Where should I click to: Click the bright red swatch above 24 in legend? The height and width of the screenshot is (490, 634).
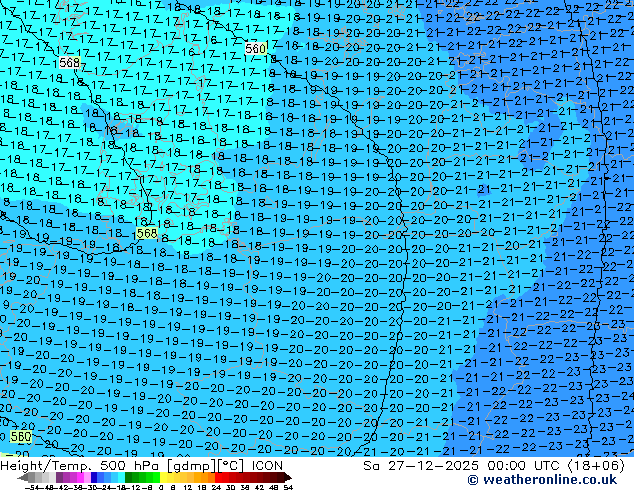point(218,477)
